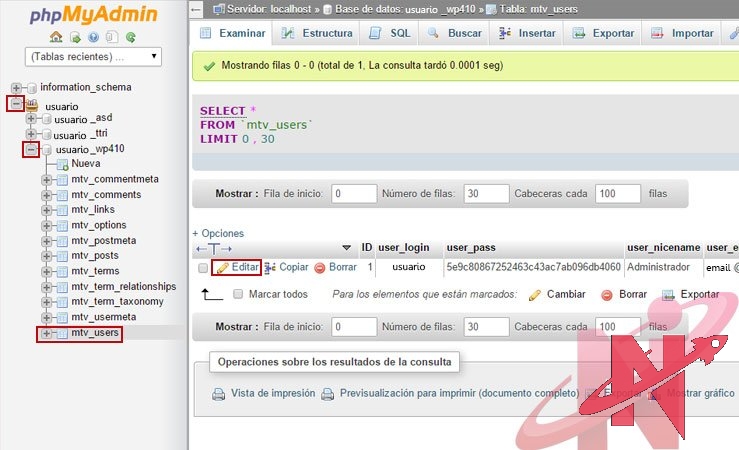
Task: Click the printer icon for Vista de impresión
Action: (218, 394)
